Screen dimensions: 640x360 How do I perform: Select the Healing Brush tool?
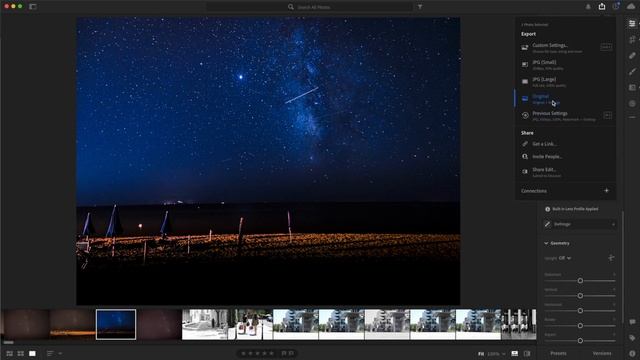632,56
